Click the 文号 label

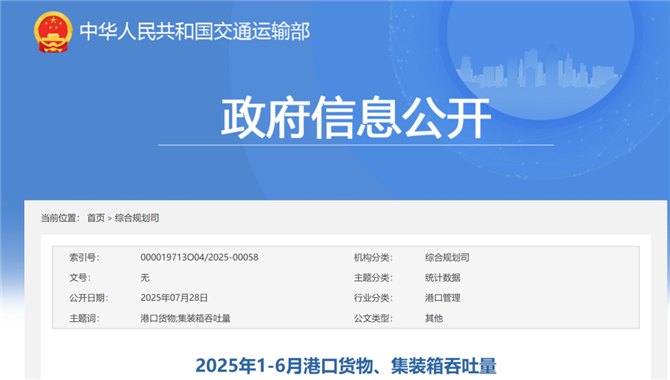coord(79,278)
